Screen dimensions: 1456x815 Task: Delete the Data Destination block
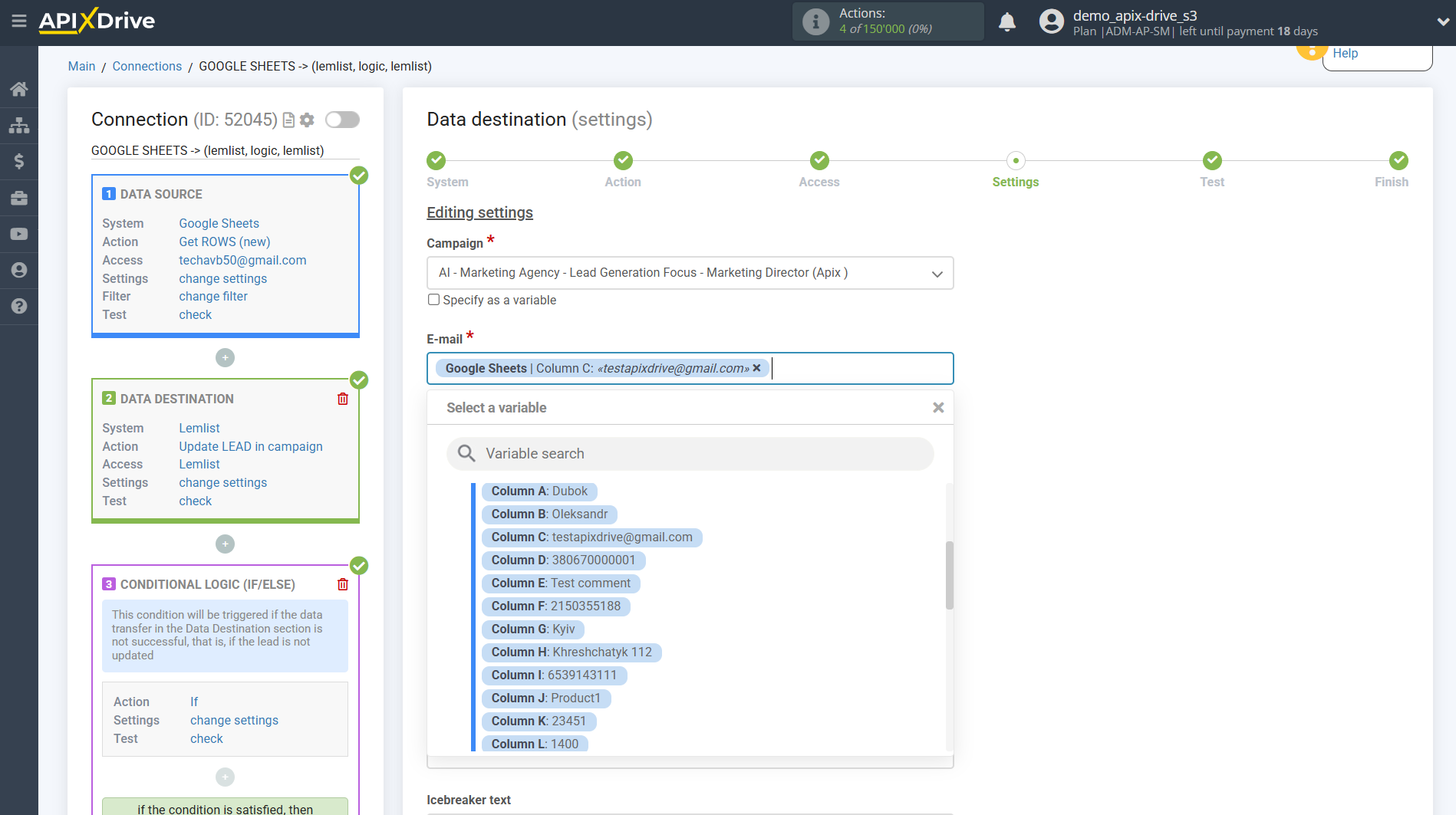coord(343,399)
